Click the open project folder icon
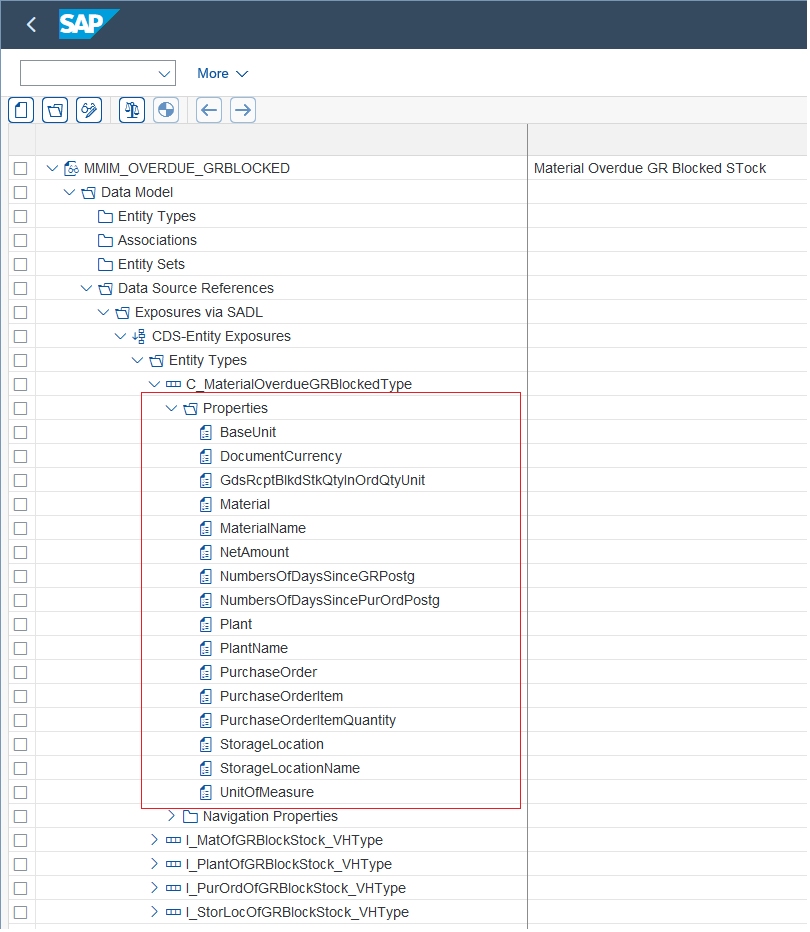This screenshot has width=810, height=932. pos(55,111)
